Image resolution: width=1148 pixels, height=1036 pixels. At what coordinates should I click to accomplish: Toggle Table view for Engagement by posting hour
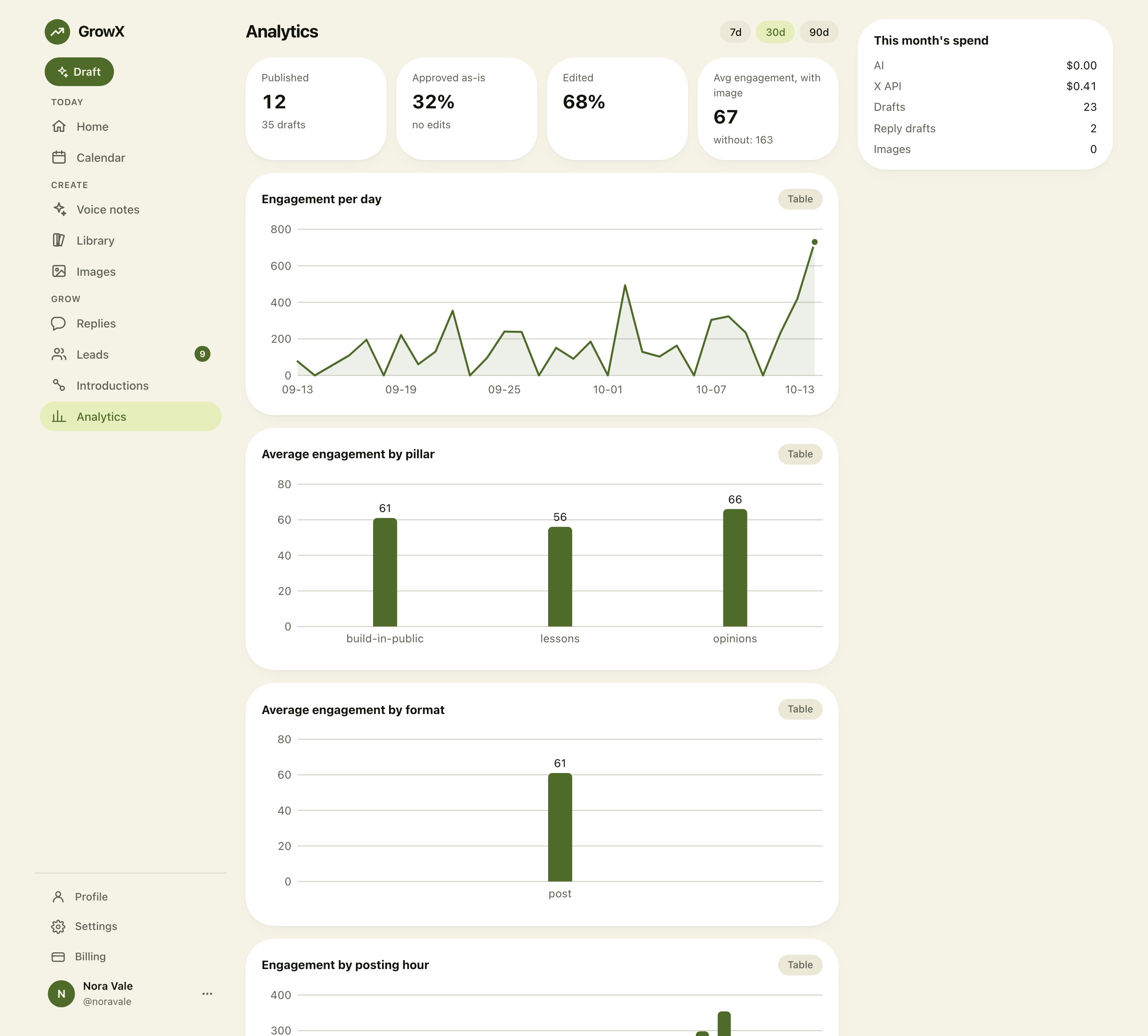[x=800, y=965]
